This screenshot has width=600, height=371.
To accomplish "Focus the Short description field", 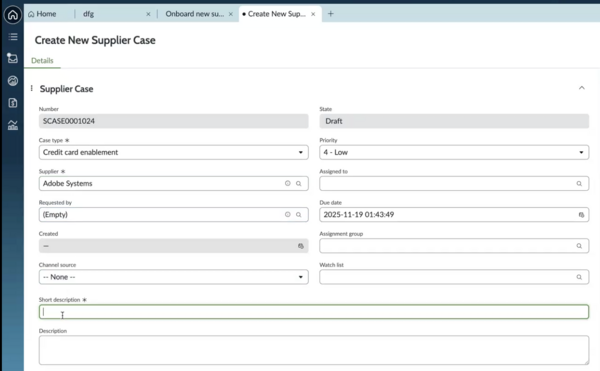I will 314,312.
